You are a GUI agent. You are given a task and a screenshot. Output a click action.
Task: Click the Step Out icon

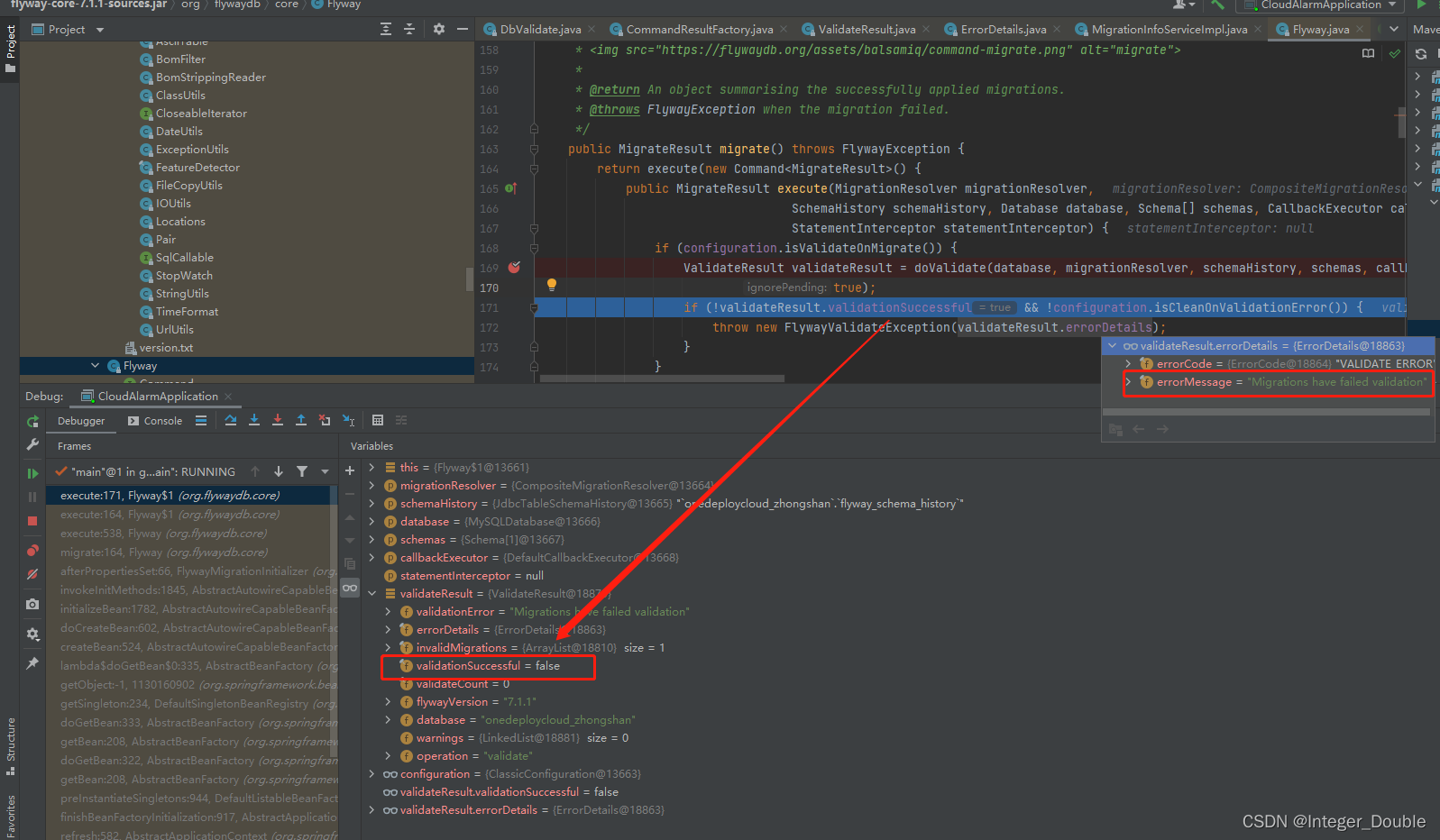301,420
